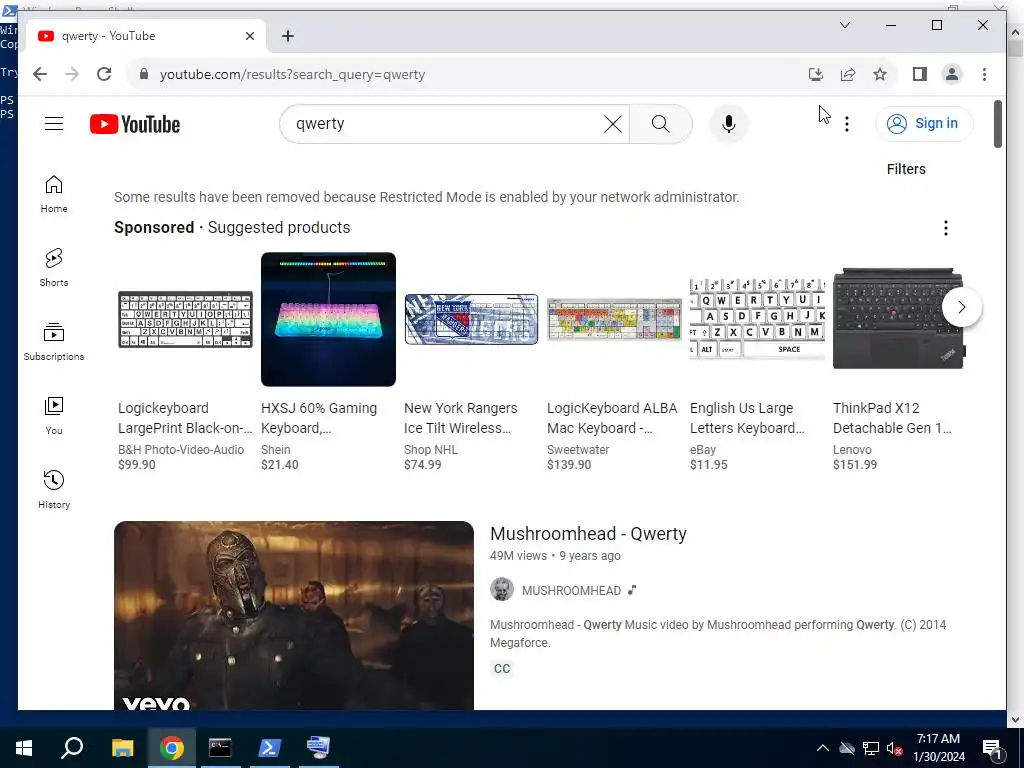Screen dimensions: 1024x768
Task: Click the install app icon in address bar
Action: point(816,74)
